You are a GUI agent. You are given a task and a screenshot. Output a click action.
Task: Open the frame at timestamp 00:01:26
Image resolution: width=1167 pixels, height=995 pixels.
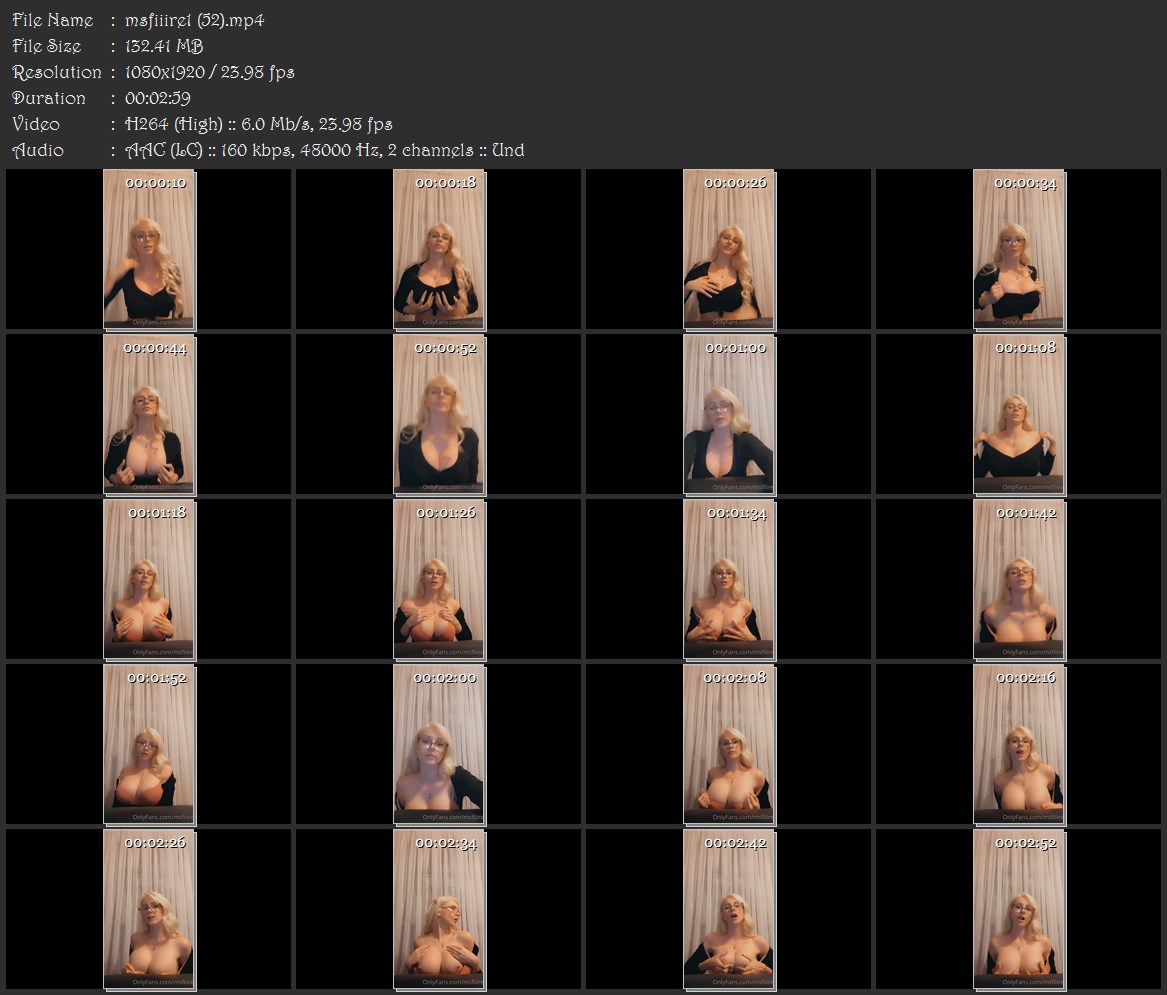tap(439, 580)
